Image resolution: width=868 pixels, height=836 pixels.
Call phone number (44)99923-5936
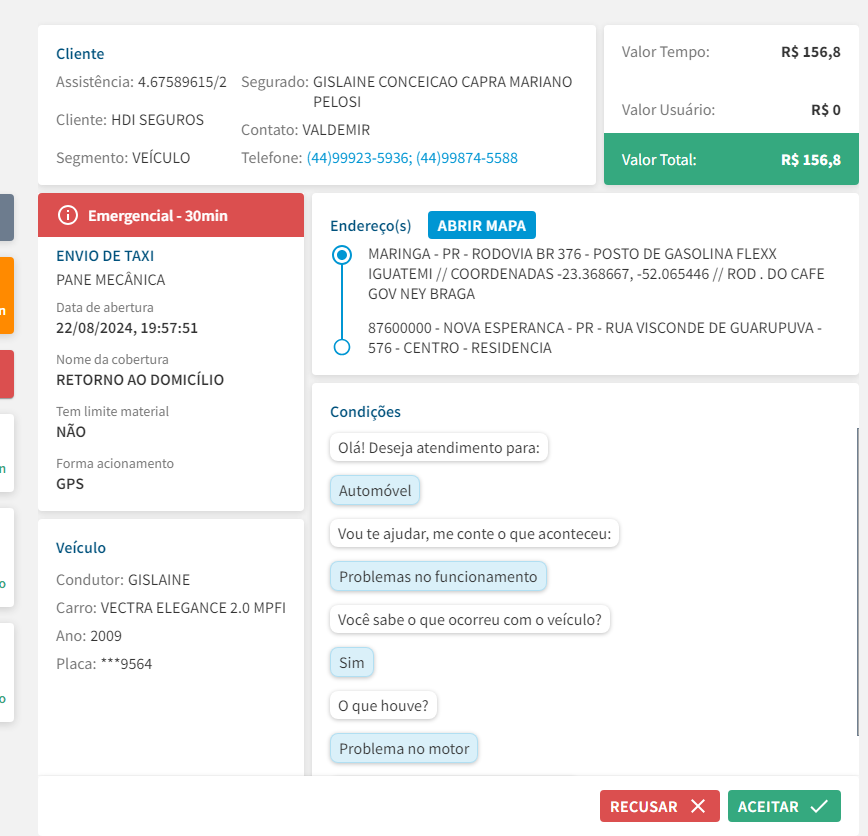click(x=358, y=158)
